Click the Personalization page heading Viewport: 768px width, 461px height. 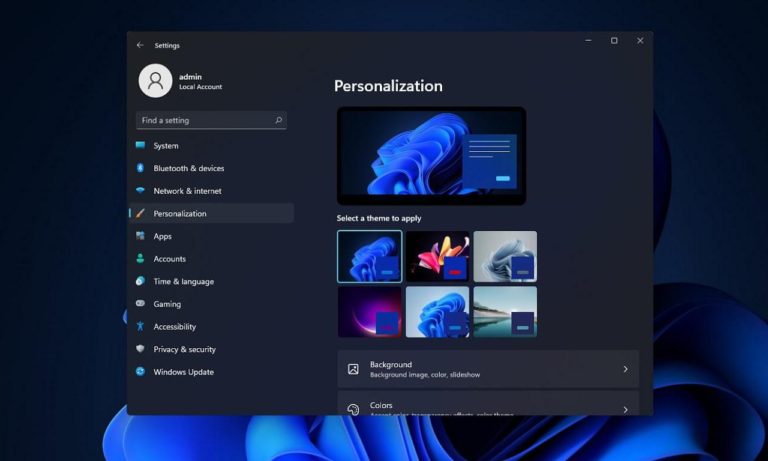(x=388, y=86)
